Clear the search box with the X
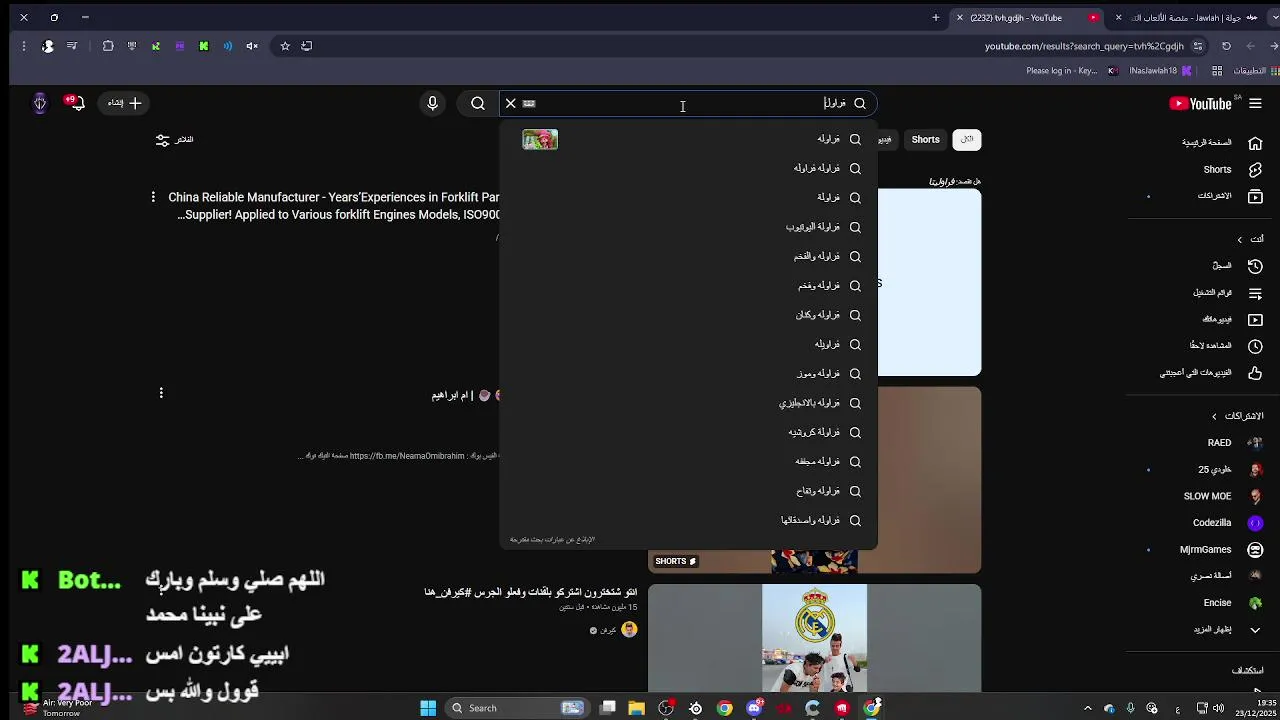 click(510, 103)
